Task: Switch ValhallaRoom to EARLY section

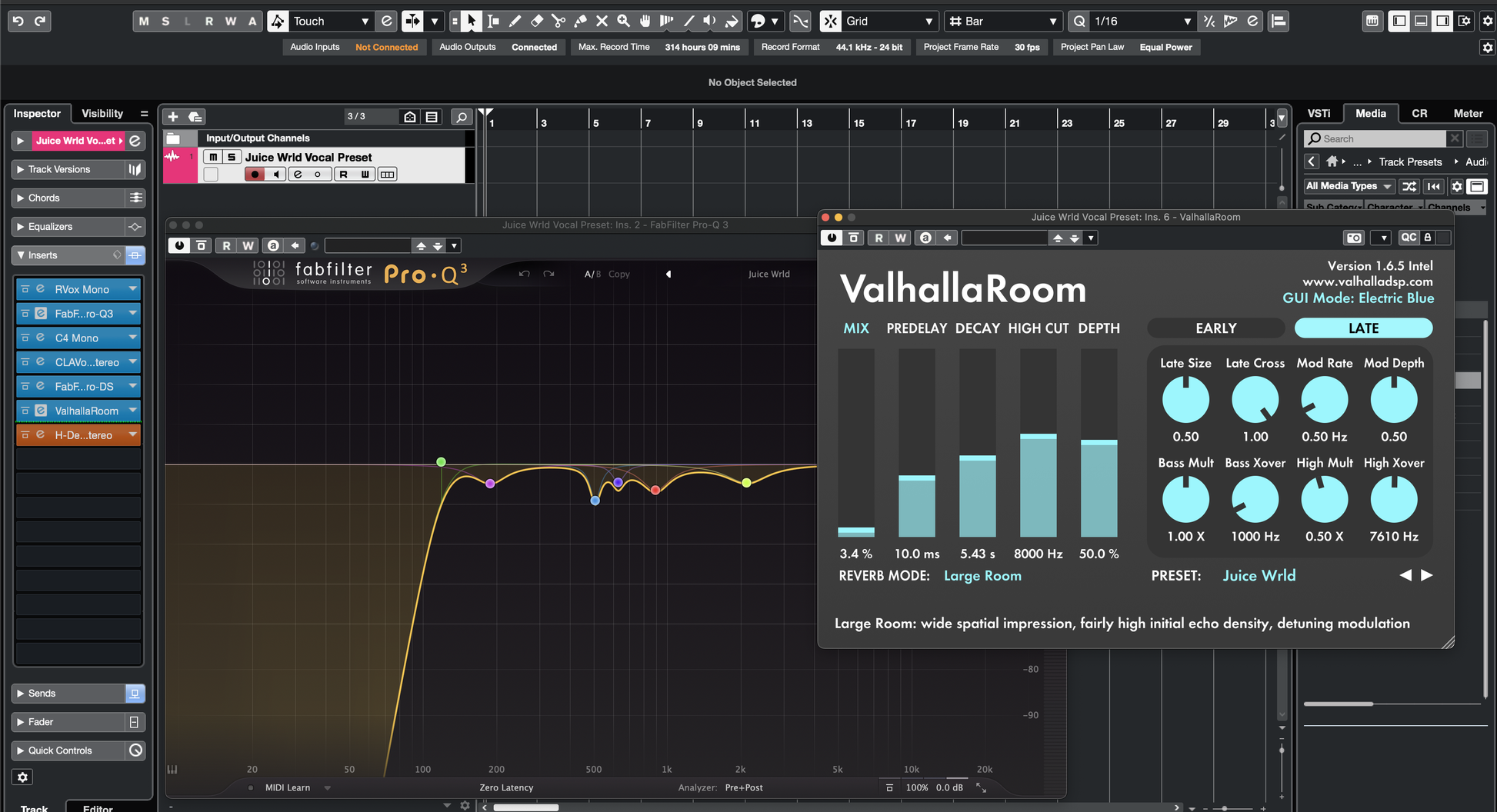Action: (x=1215, y=328)
